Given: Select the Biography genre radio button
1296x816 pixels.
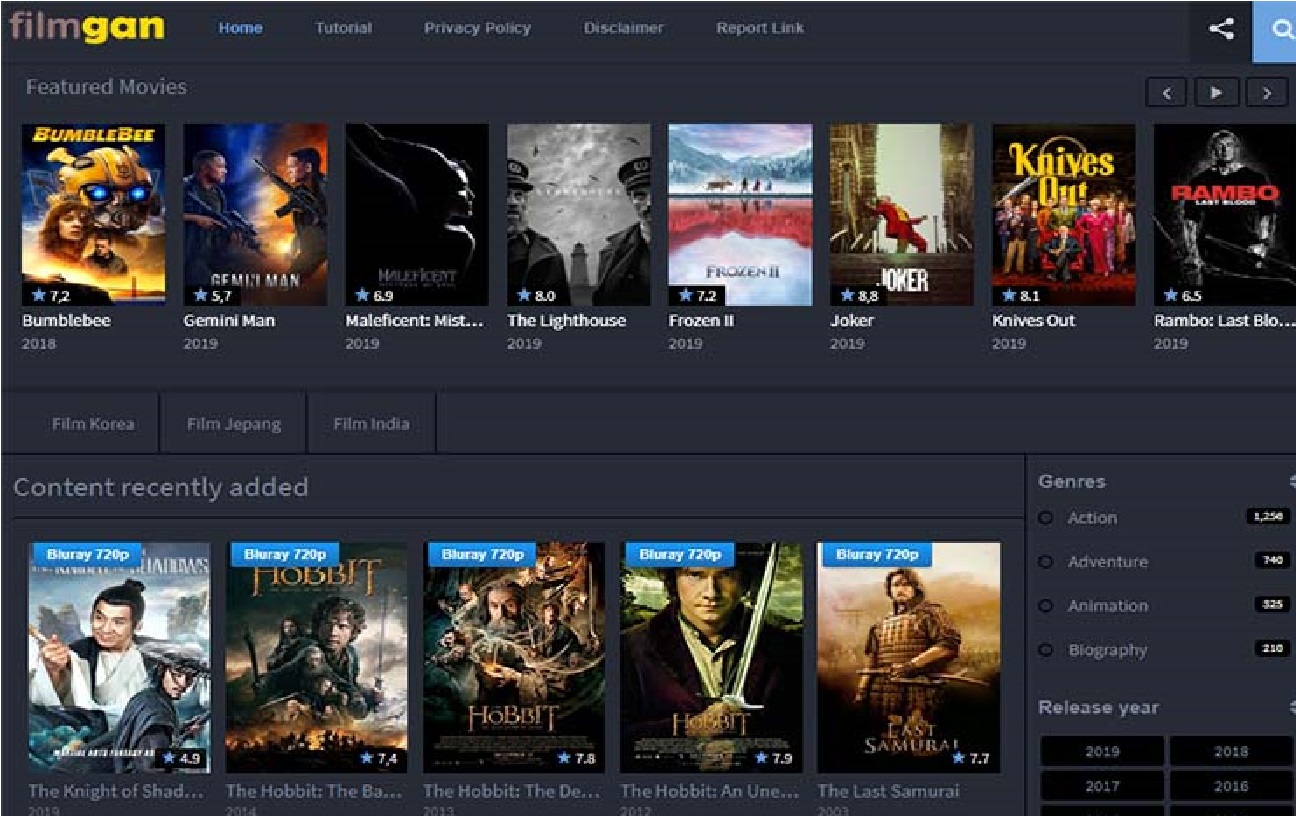Looking at the screenshot, I should [x=1046, y=650].
